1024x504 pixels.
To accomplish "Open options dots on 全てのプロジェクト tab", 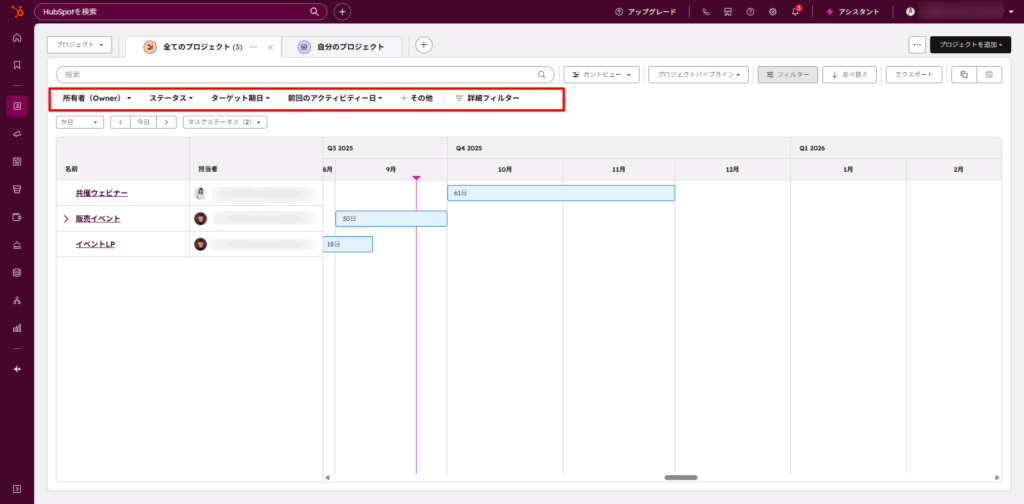I will pos(253,47).
